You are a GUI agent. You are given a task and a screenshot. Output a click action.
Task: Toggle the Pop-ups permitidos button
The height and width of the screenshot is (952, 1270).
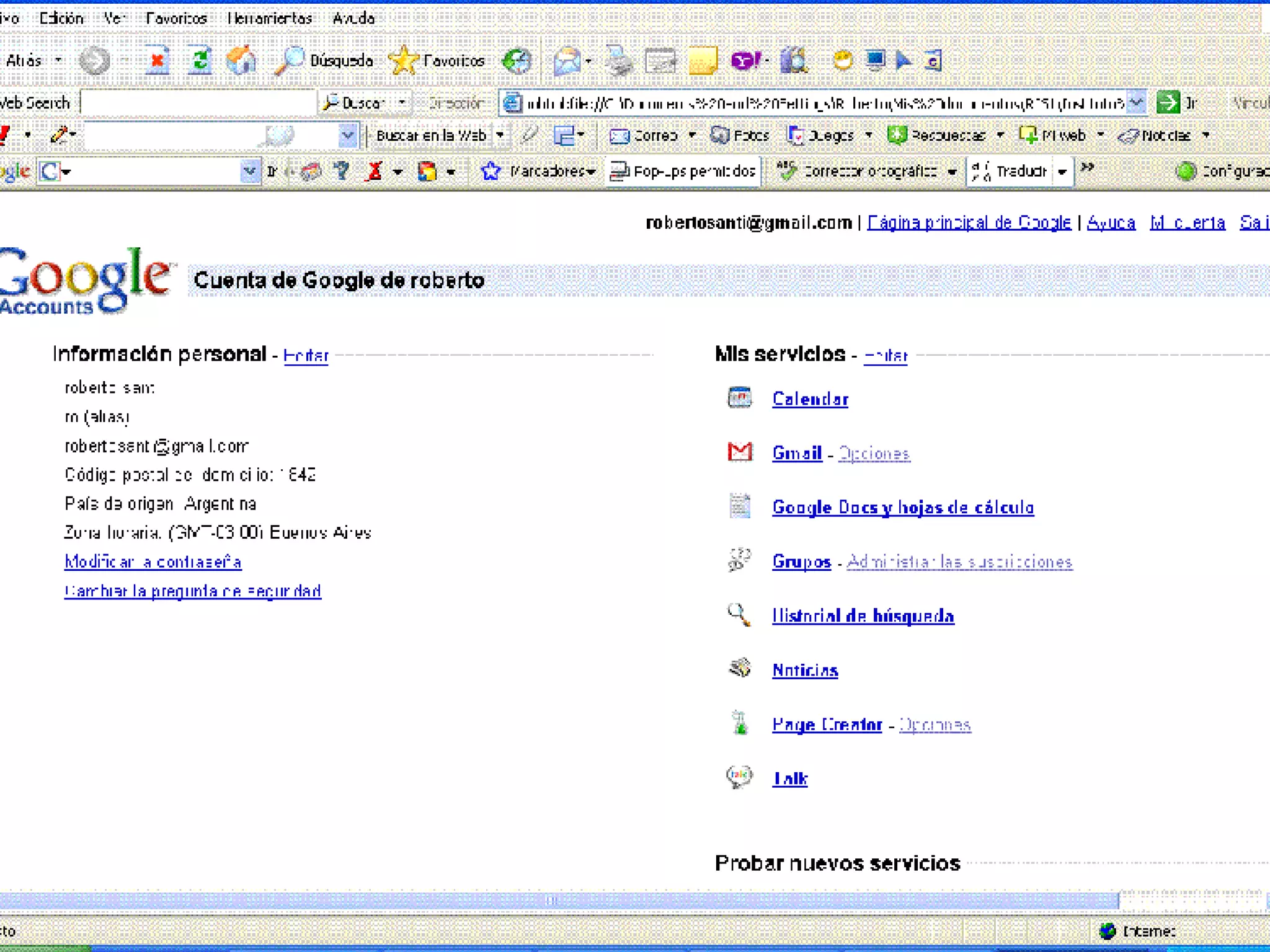[x=683, y=171]
